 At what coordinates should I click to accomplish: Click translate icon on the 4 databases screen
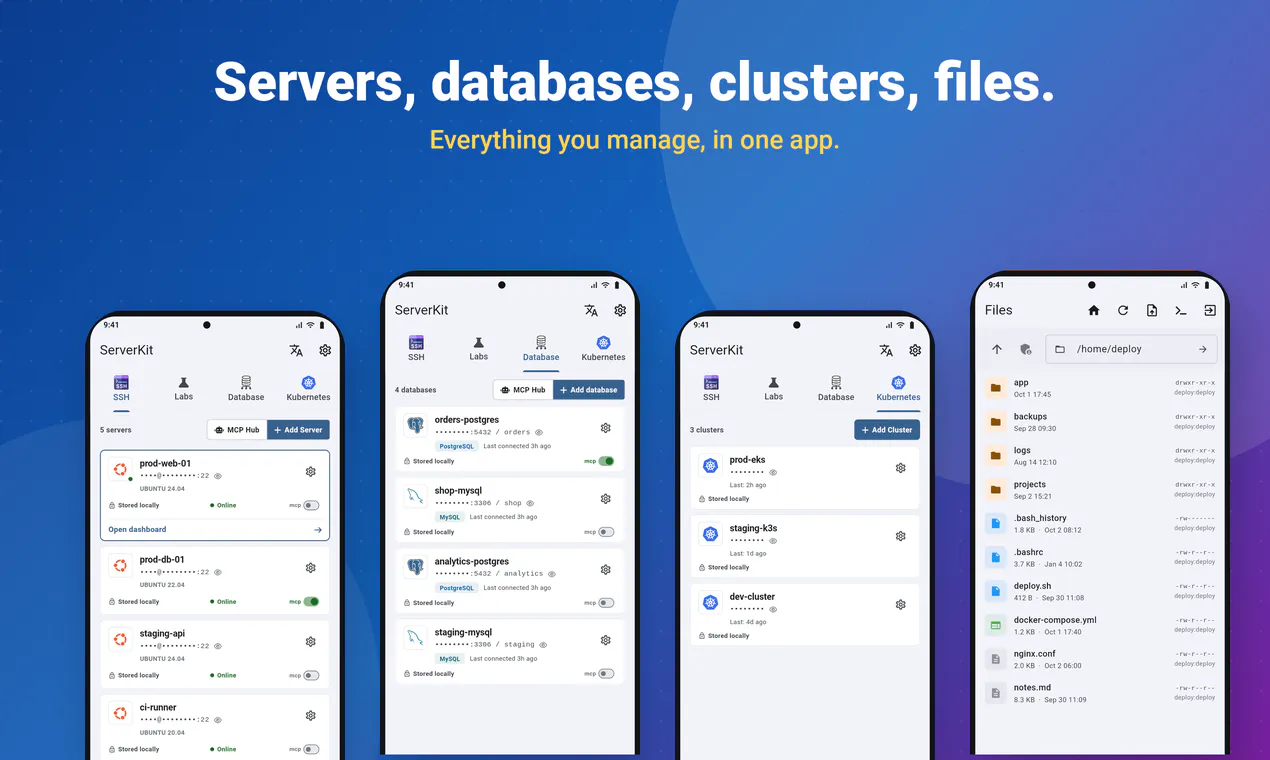pyautogui.click(x=591, y=310)
